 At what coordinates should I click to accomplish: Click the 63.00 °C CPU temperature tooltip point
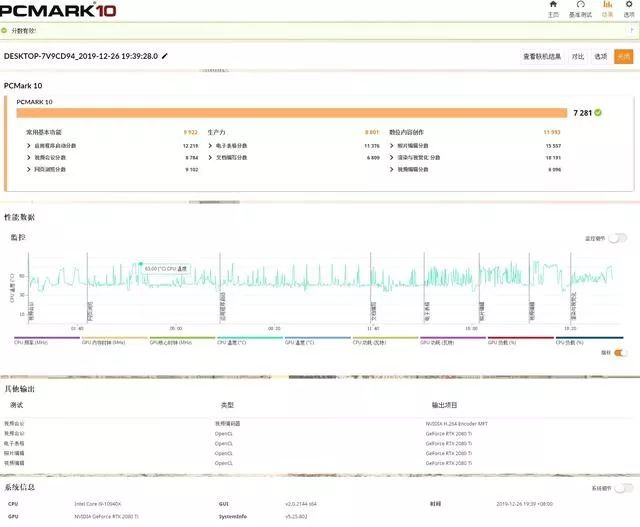pos(141,264)
